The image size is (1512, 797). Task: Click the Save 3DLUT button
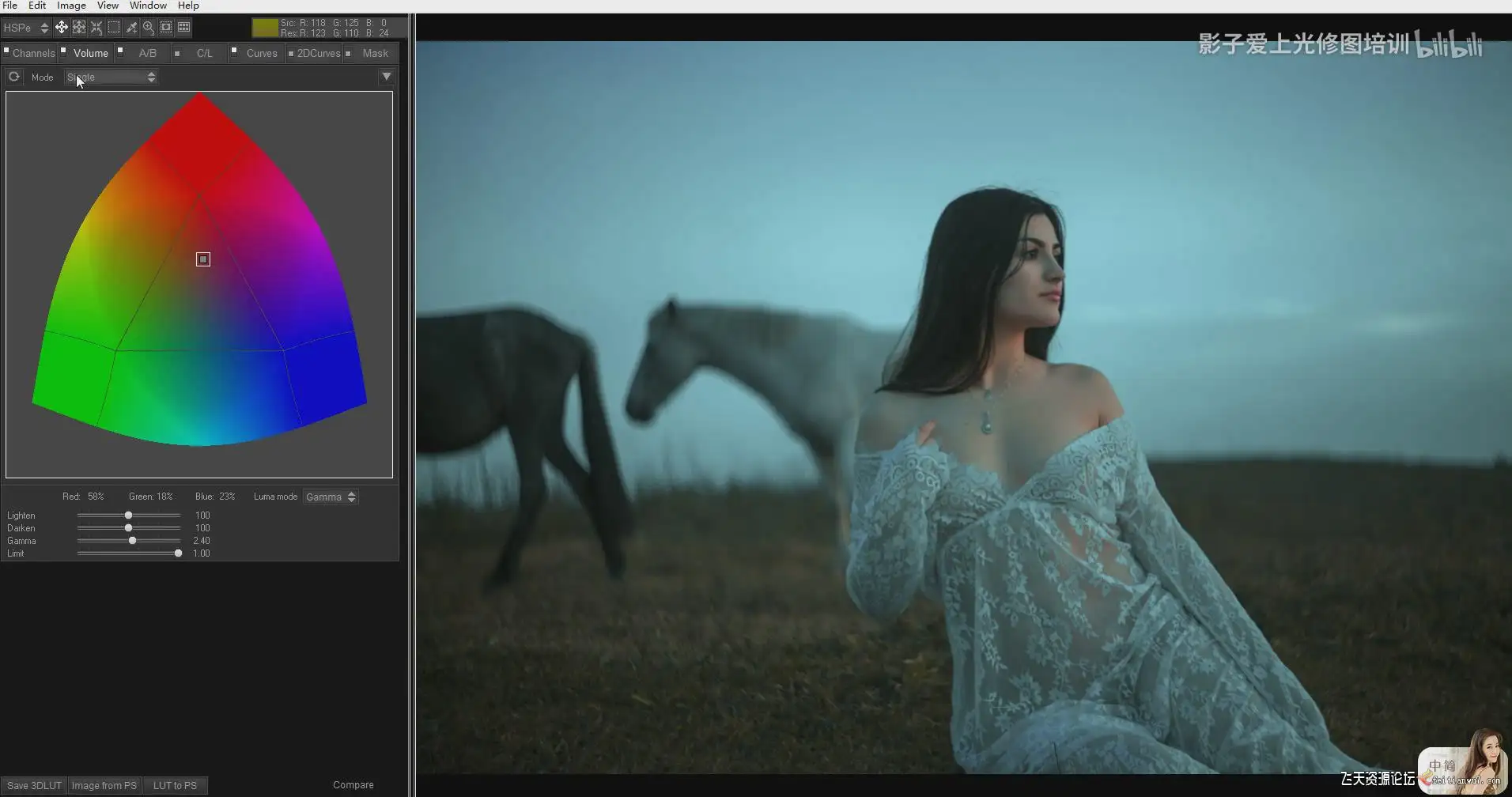tap(34, 785)
